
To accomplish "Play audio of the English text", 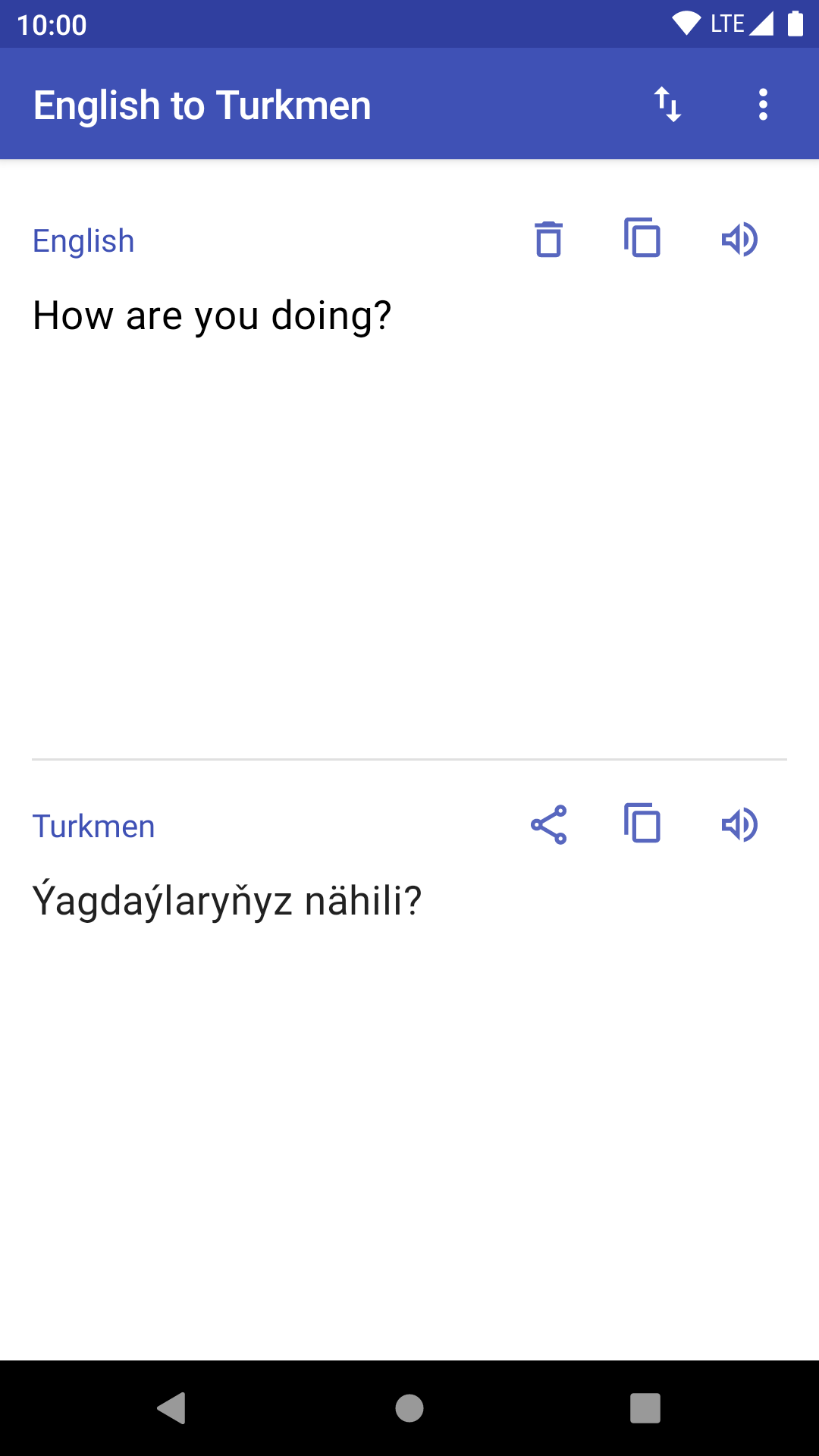I will [x=739, y=240].
